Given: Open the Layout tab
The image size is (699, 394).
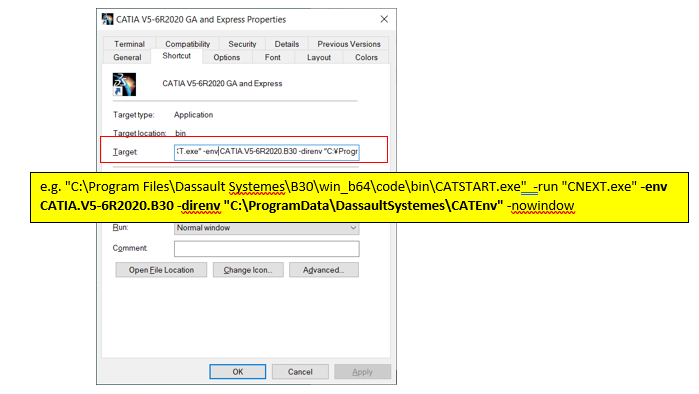Looking at the screenshot, I should [319, 57].
